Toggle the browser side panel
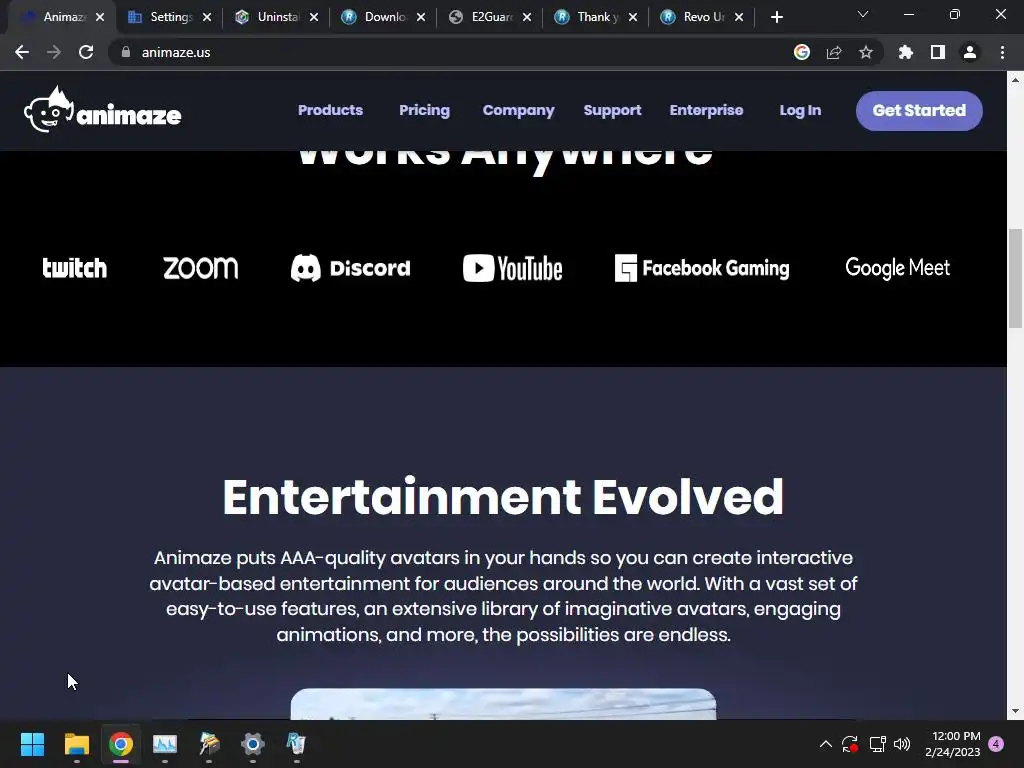This screenshot has width=1024, height=768. point(938,52)
